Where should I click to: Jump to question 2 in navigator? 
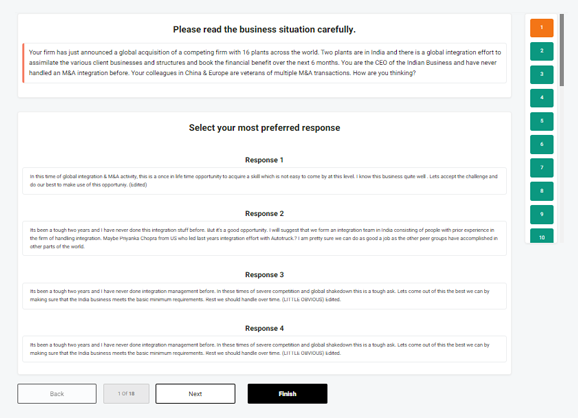(x=542, y=51)
